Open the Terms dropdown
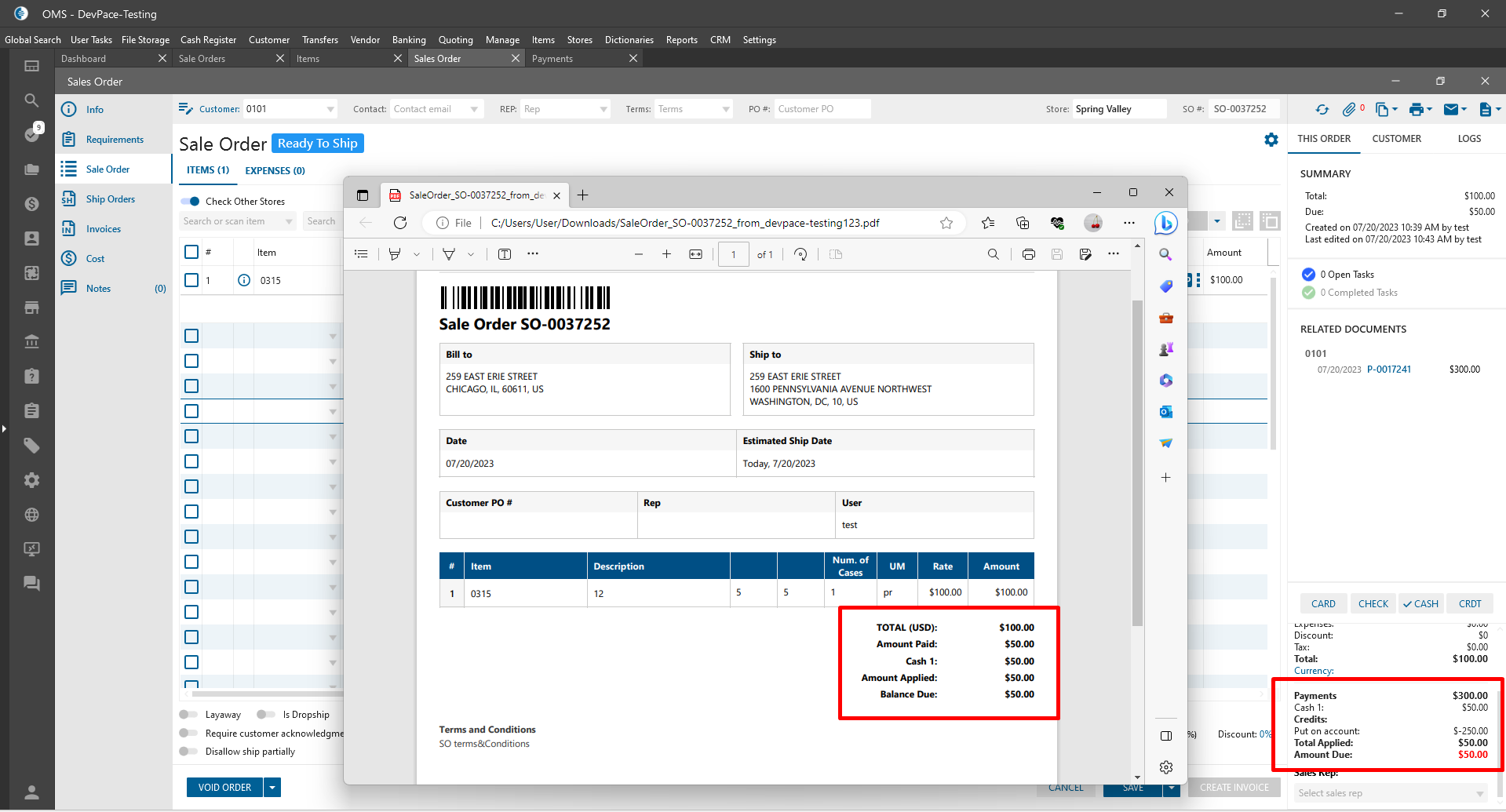The height and width of the screenshot is (812, 1506). click(725, 110)
